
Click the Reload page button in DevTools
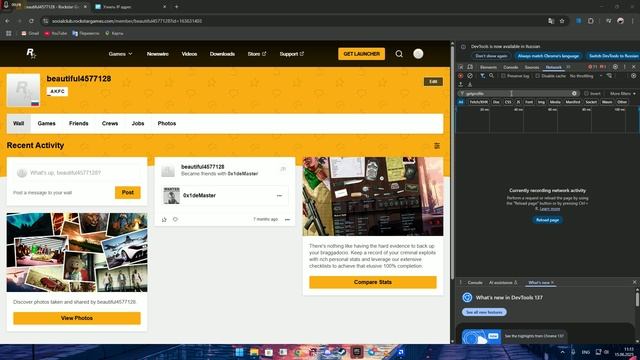point(547,220)
